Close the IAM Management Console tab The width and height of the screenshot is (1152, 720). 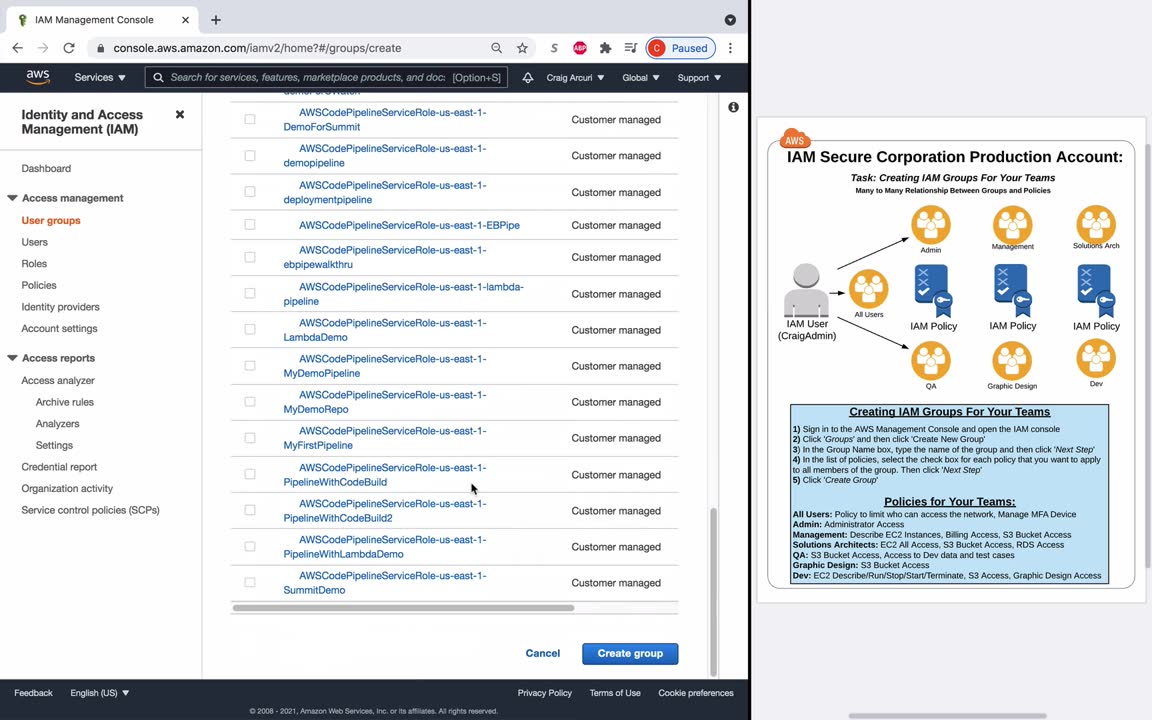[x=185, y=20]
